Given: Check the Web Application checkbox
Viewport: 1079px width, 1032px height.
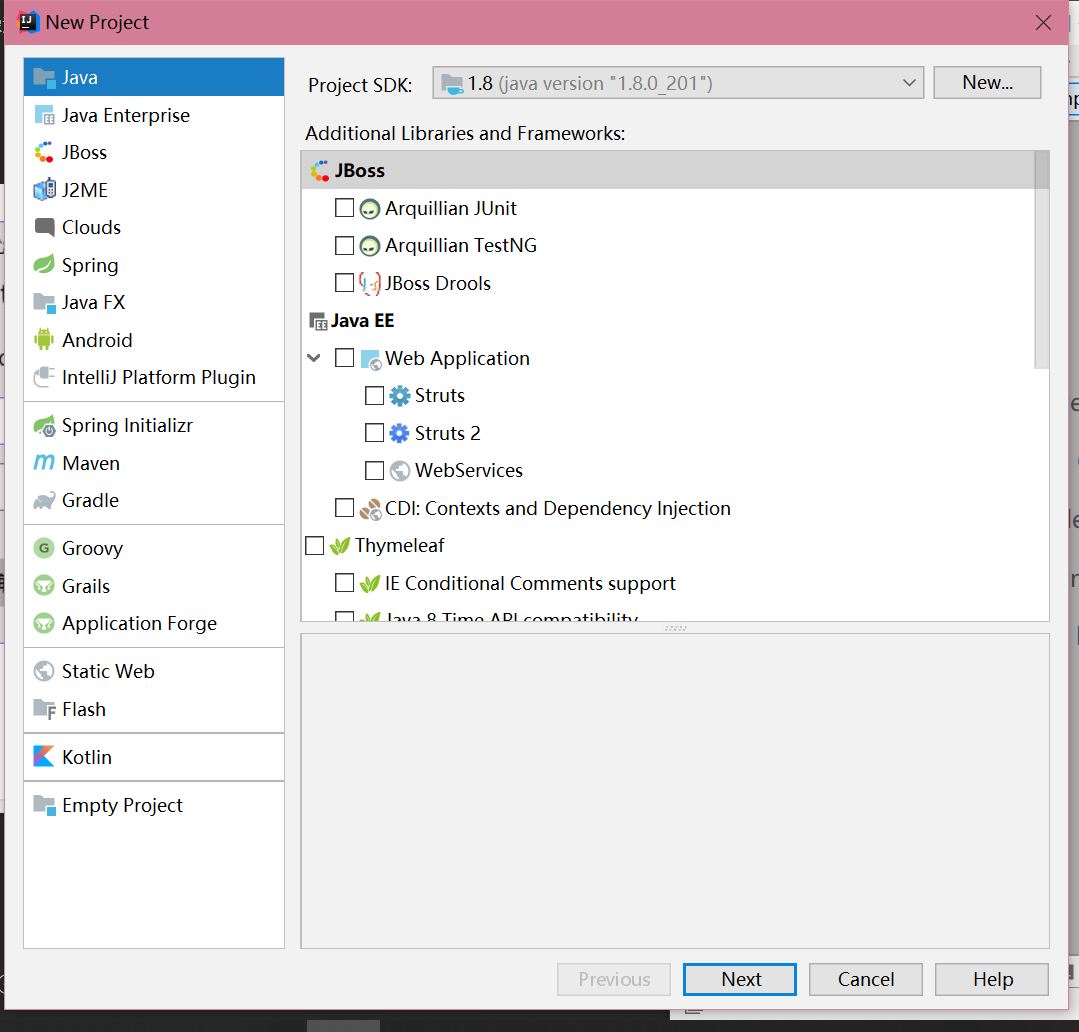Looking at the screenshot, I should (344, 358).
